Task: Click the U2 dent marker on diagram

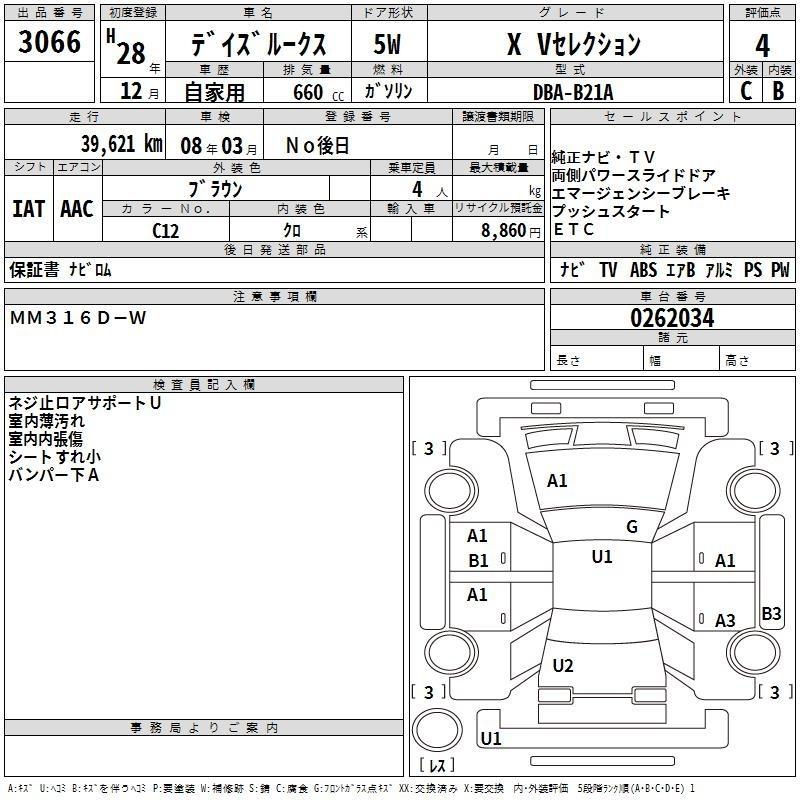Action: pyautogui.click(x=563, y=666)
